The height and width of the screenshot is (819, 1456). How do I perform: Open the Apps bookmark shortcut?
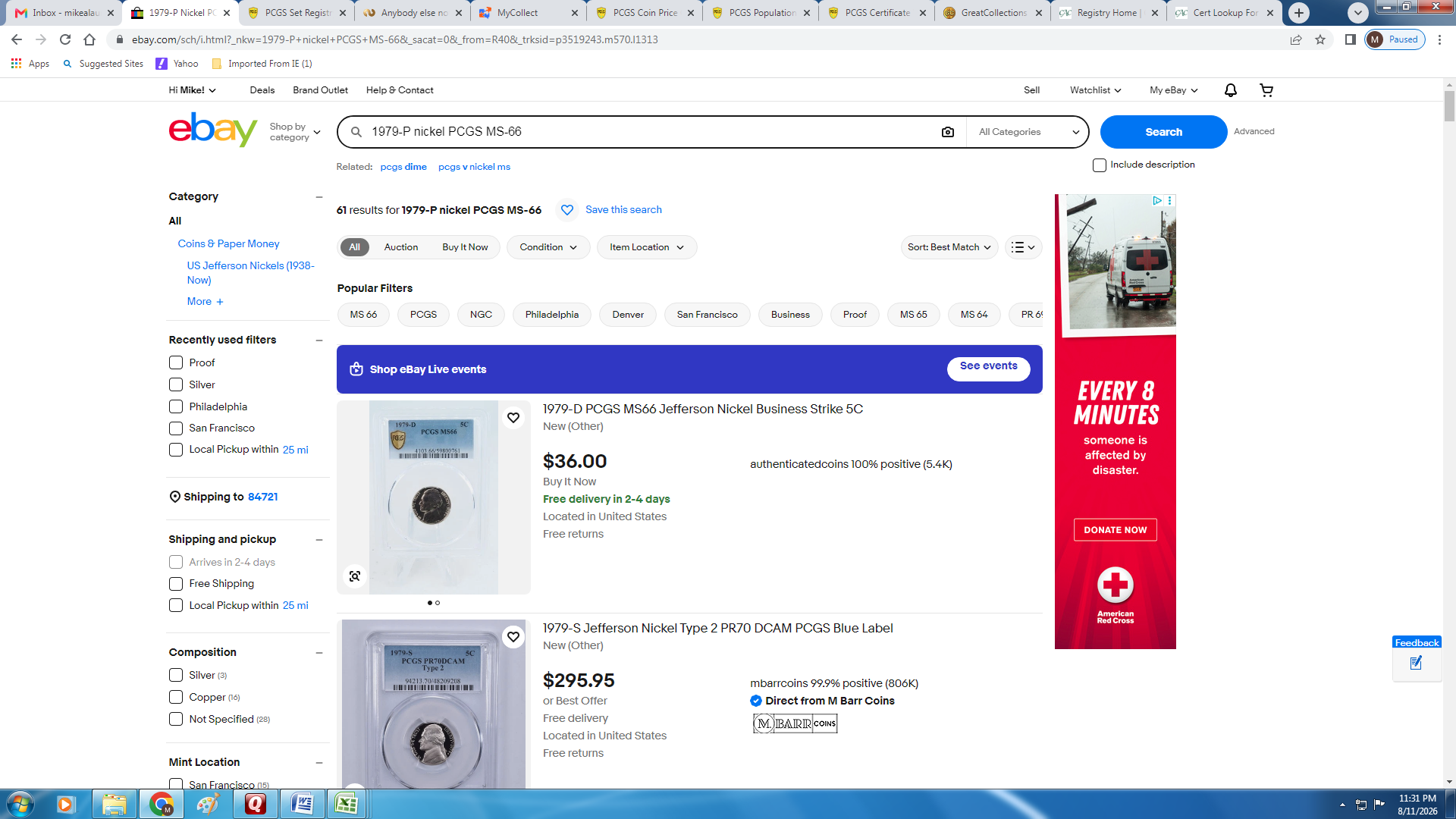[x=30, y=64]
